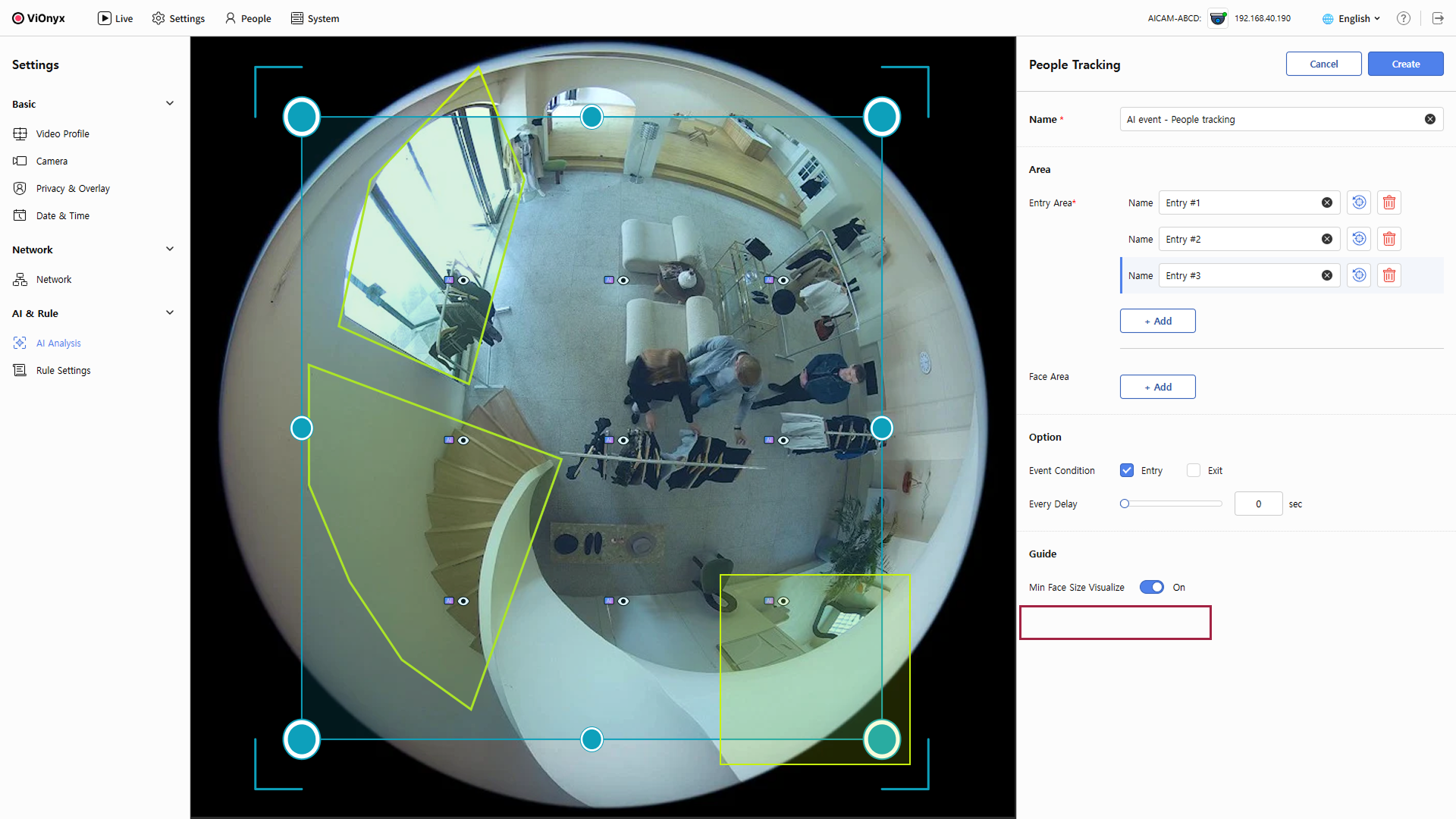Delete the Entry #1 area

point(1389,202)
